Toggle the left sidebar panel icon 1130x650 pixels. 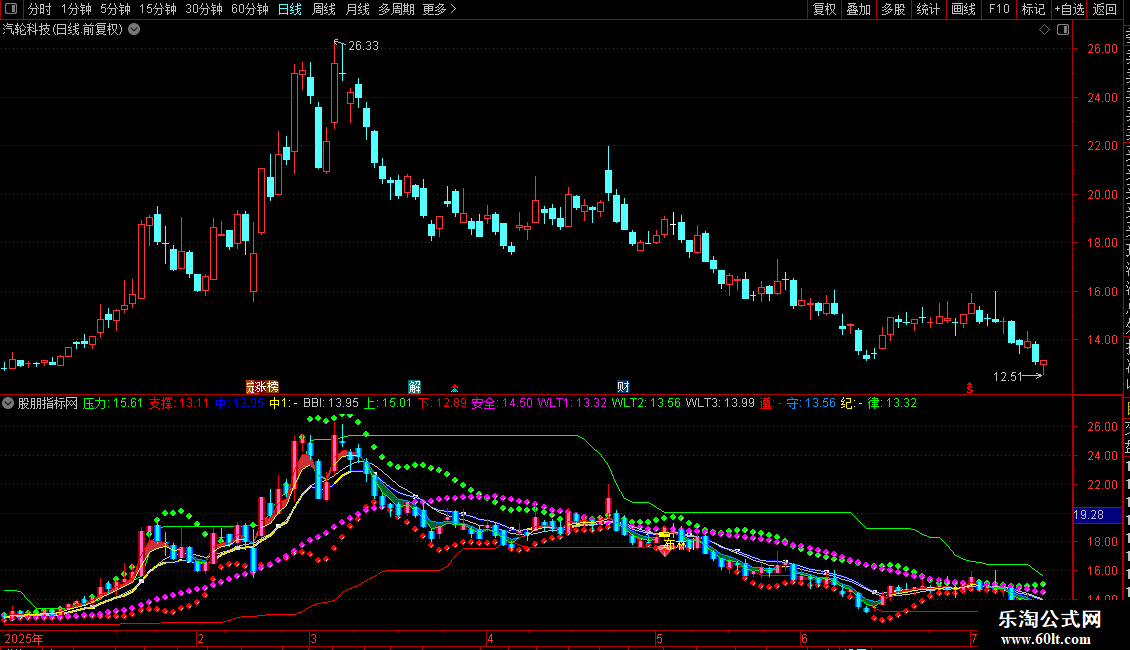(11, 9)
